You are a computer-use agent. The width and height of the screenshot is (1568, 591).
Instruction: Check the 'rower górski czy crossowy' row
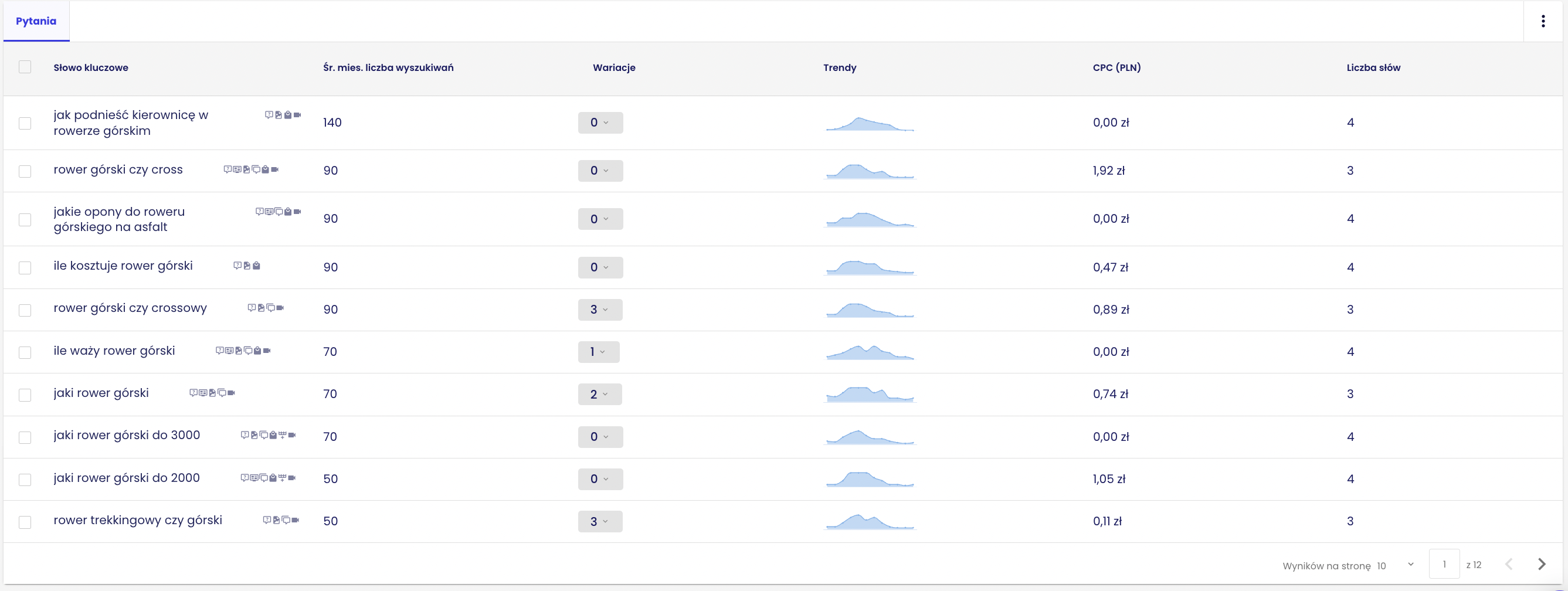25,310
